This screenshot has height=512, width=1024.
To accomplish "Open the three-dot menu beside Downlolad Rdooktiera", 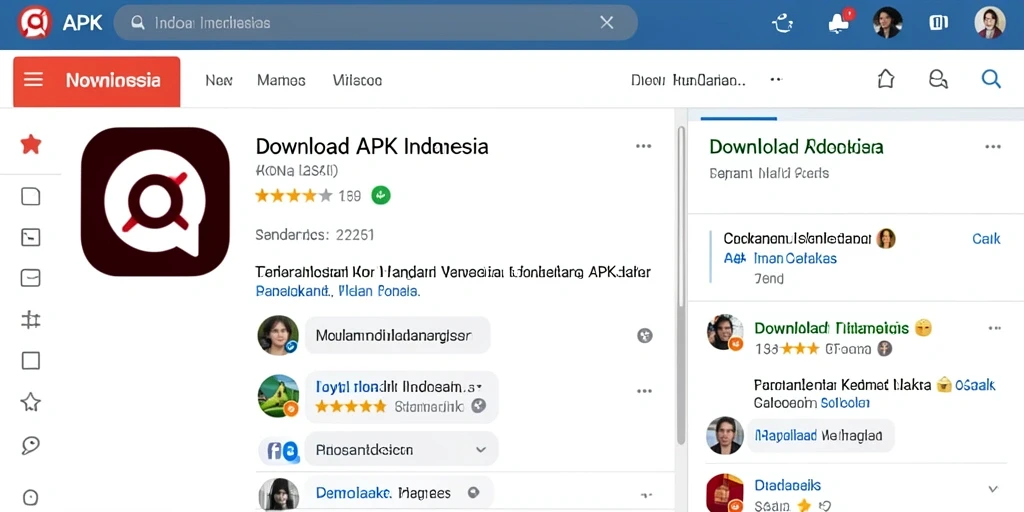I will [993, 146].
